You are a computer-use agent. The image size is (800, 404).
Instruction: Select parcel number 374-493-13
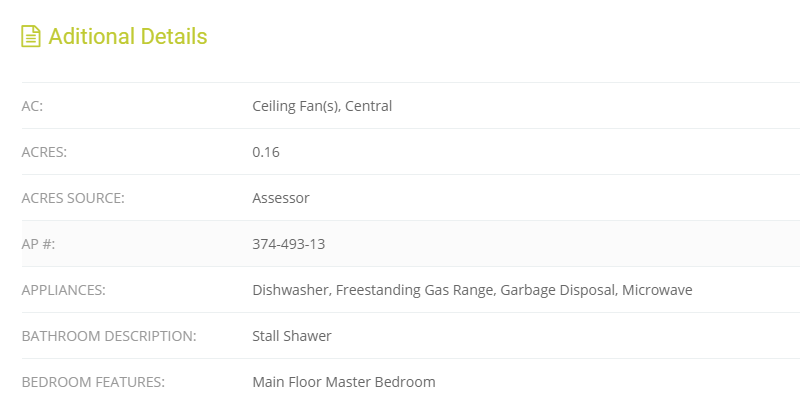click(x=289, y=244)
